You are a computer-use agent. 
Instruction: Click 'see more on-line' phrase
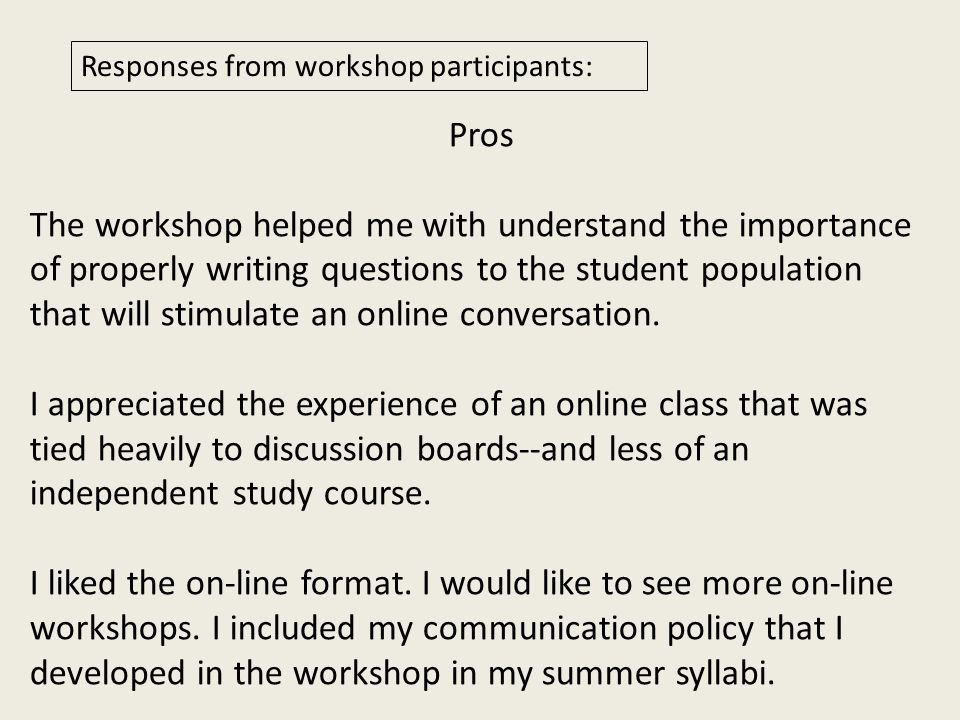[767, 582]
